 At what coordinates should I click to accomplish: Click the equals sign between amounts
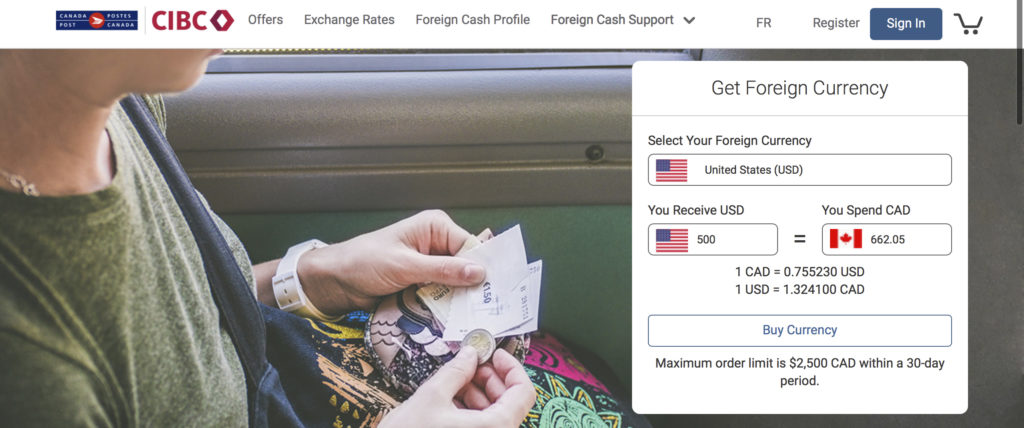point(799,239)
